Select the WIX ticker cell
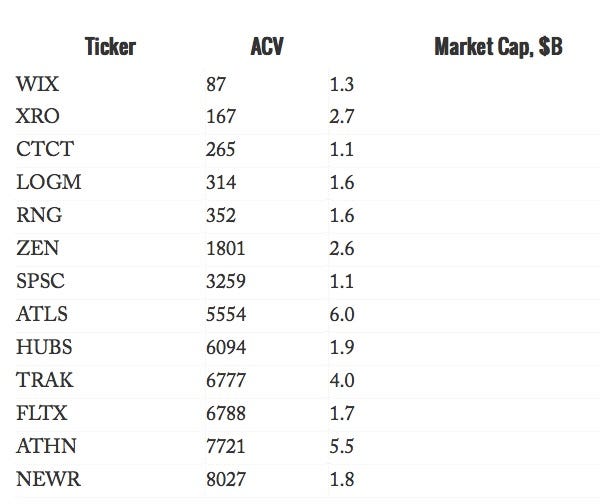 36,85
